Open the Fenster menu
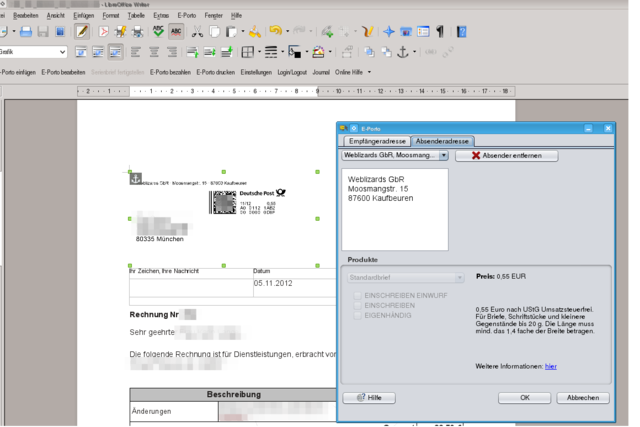 click(213, 16)
